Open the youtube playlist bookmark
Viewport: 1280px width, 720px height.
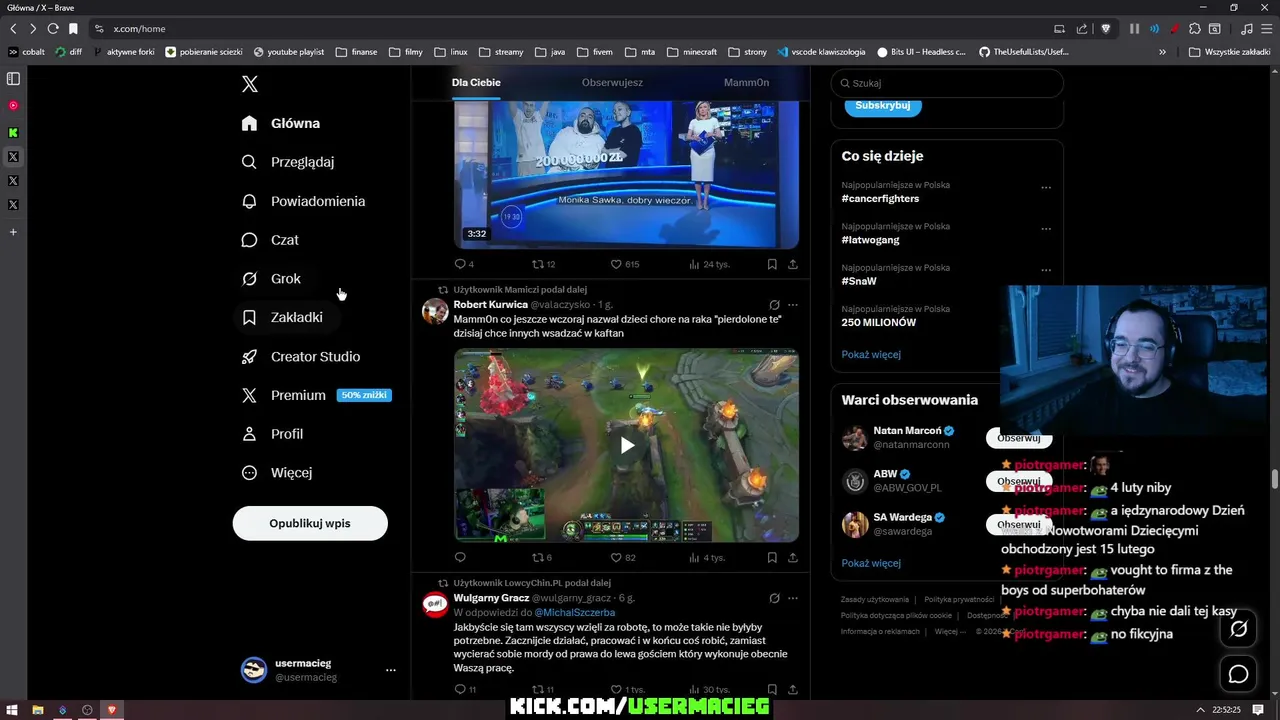(x=288, y=52)
